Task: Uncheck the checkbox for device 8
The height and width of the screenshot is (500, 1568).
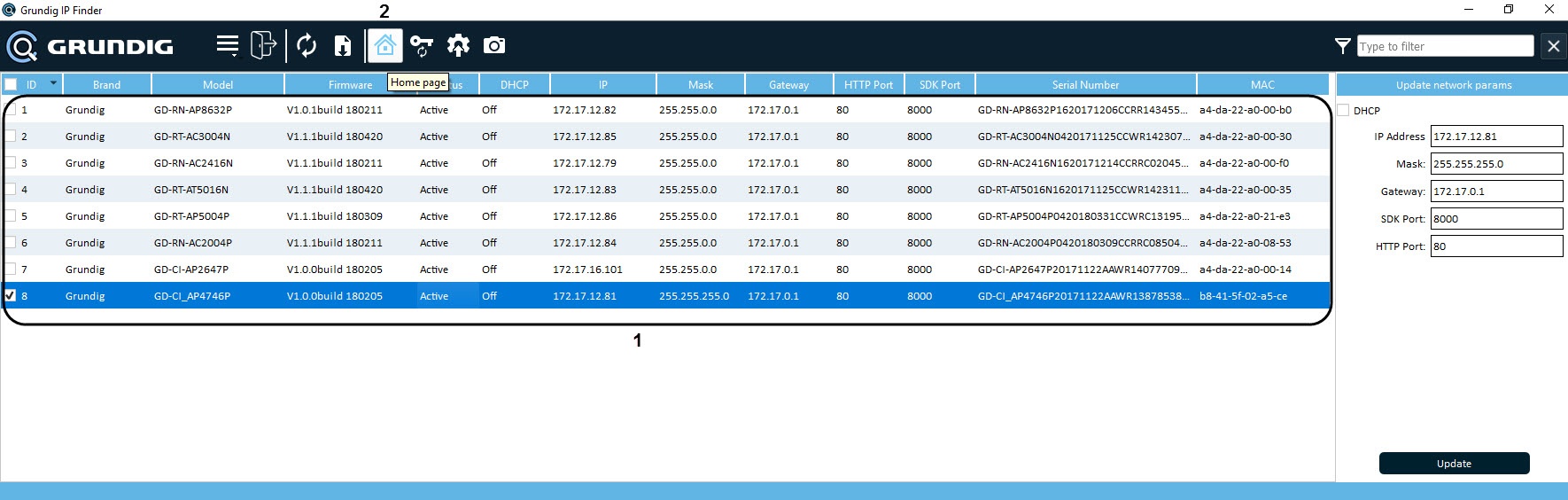Action: tap(11, 295)
